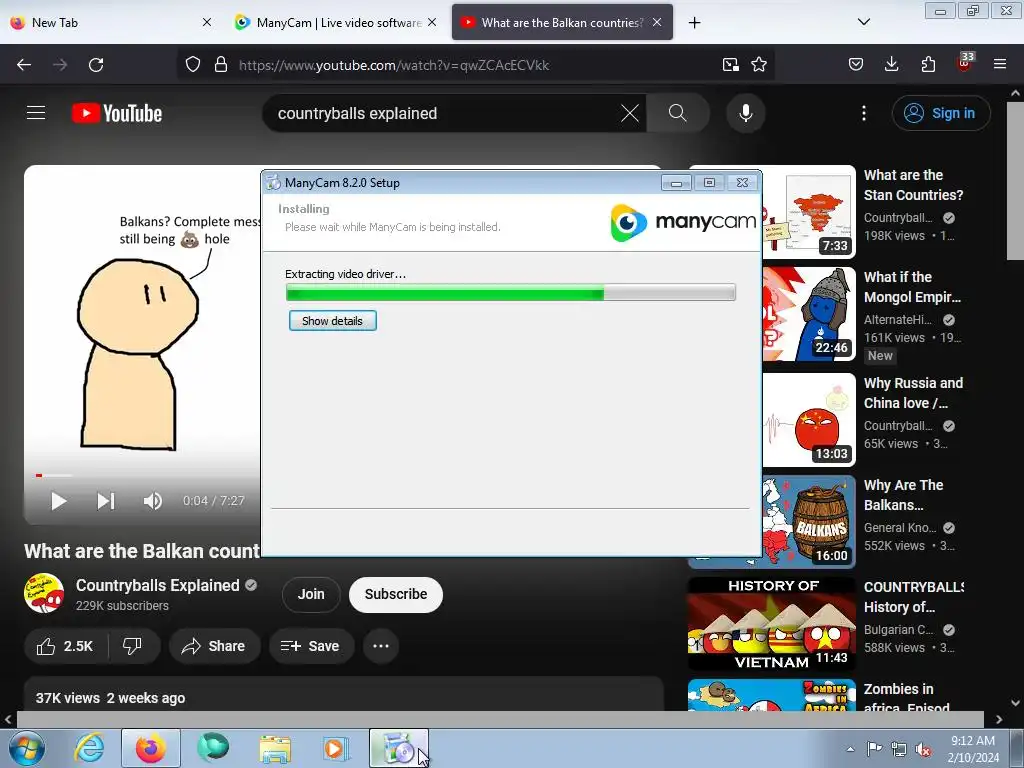Click the site padlock icon
1024x768 pixels.
221,65
